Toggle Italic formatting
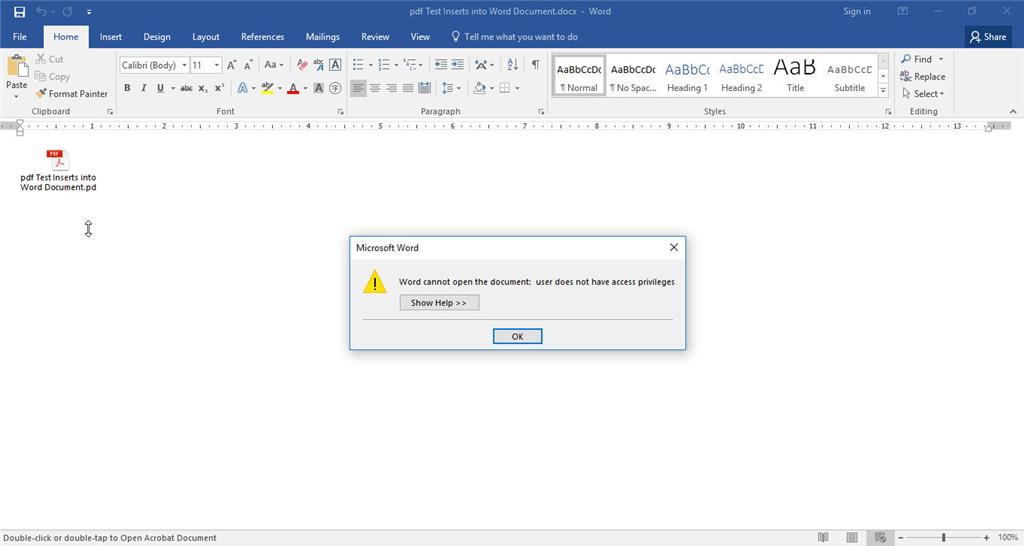 [x=144, y=88]
